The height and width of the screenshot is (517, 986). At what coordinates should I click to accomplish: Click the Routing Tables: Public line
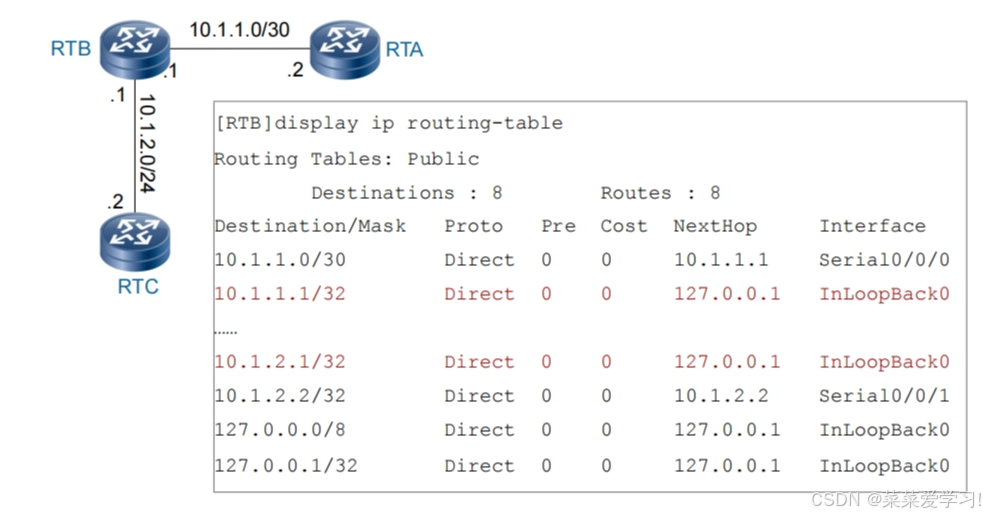(346, 159)
